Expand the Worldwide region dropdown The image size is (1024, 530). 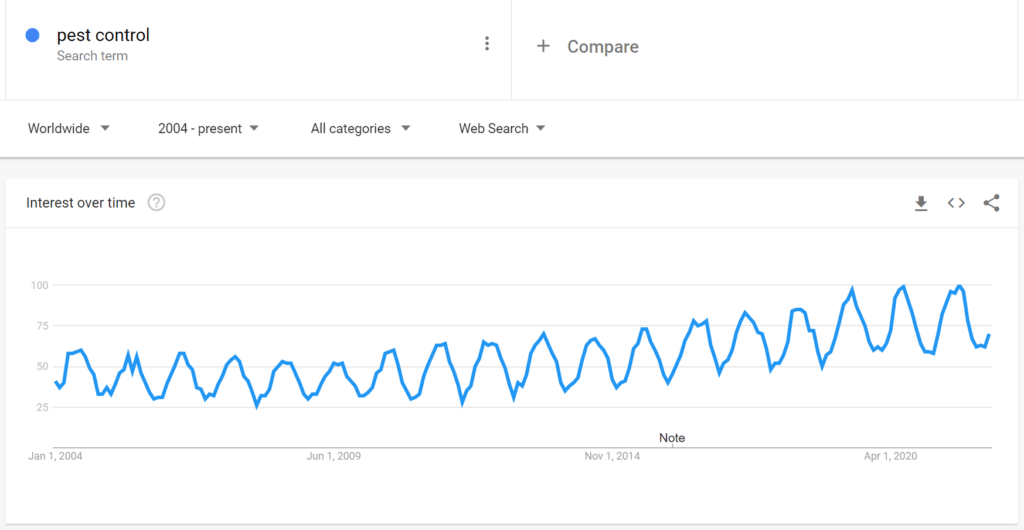[x=69, y=129]
